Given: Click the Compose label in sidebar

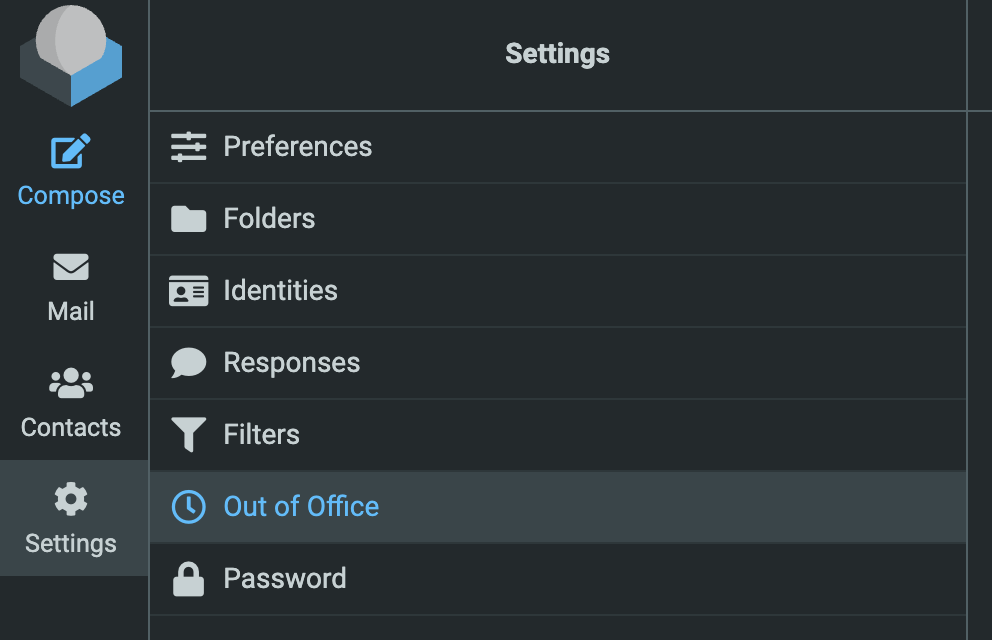Looking at the screenshot, I should click(71, 195).
